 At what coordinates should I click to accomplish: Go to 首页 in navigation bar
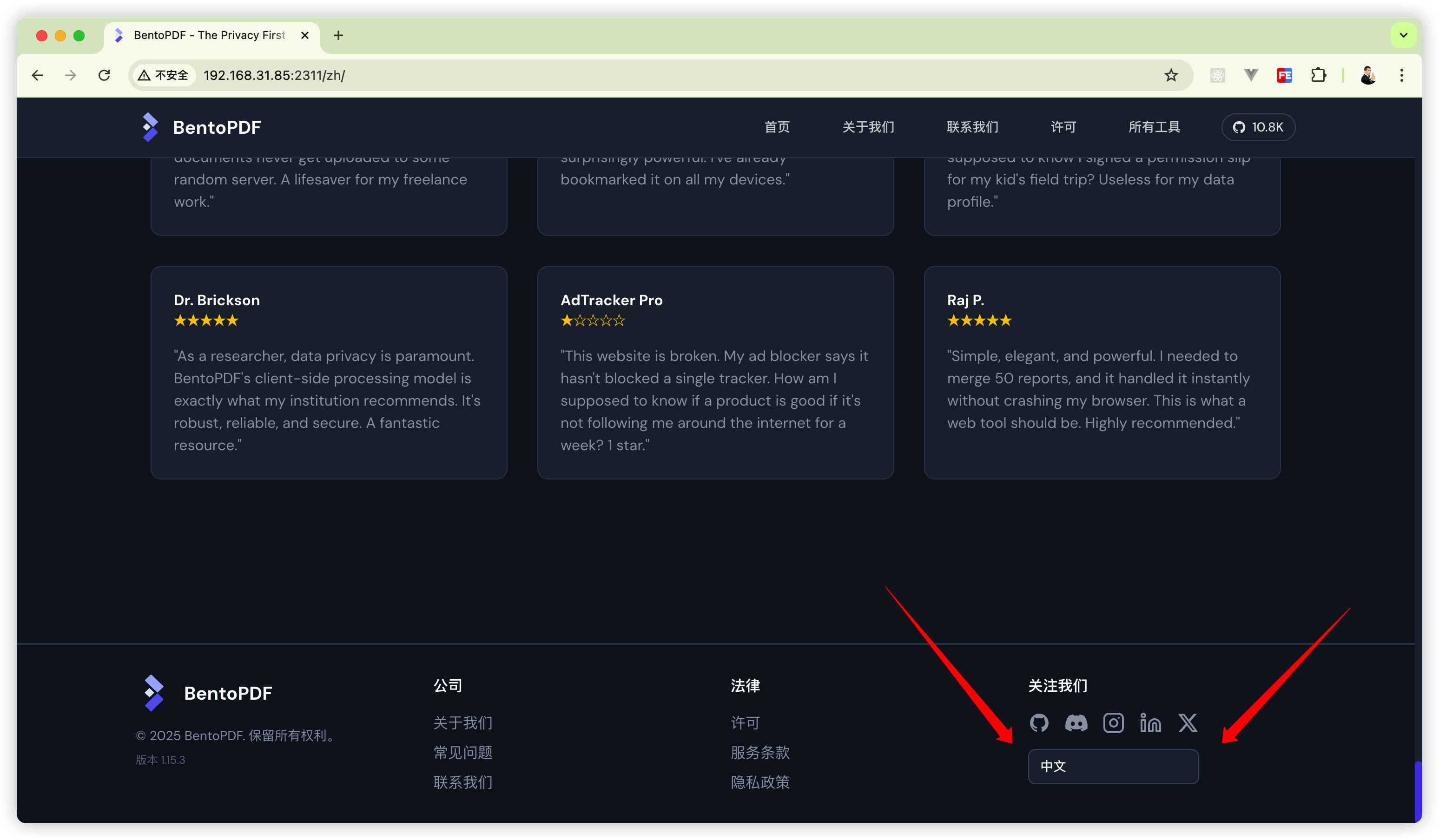coord(777,127)
